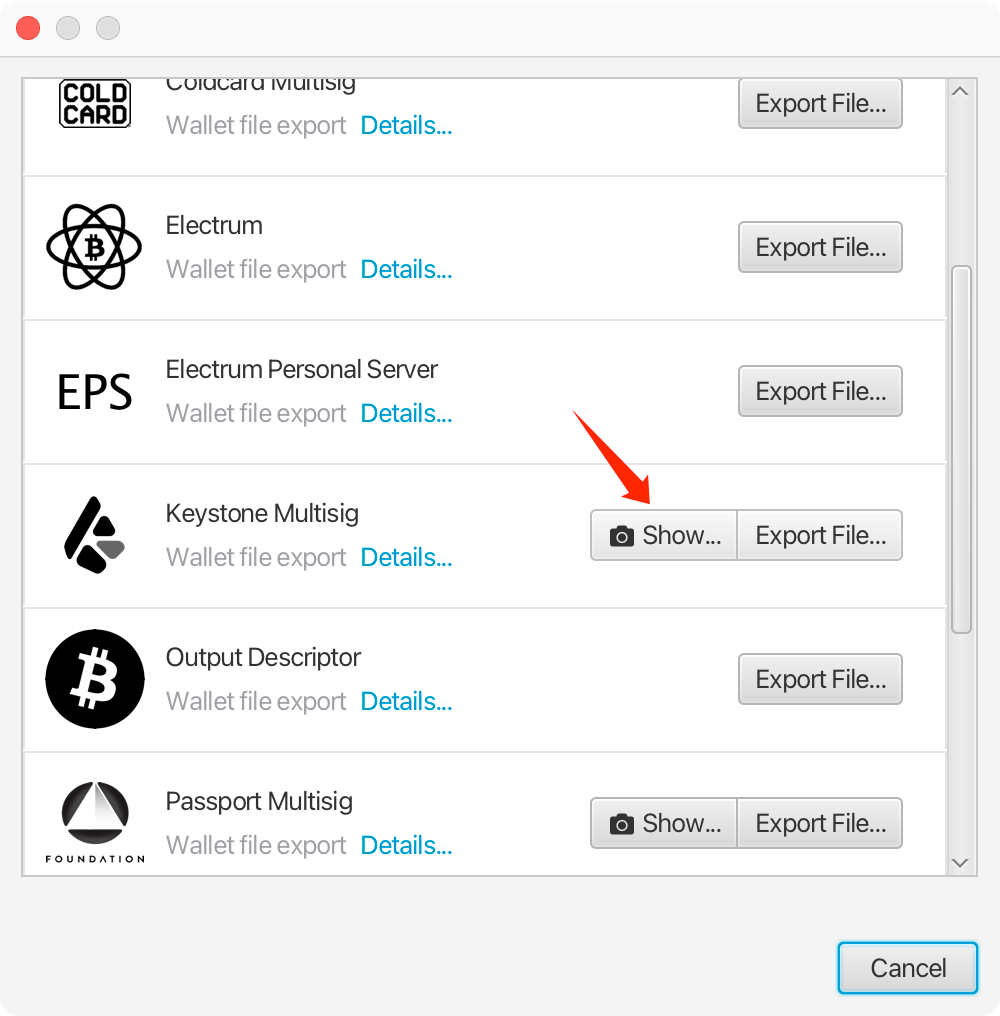This screenshot has height=1016, width=1000.
Task: Export the Electrum wallet file
Action: pos(820,247)
